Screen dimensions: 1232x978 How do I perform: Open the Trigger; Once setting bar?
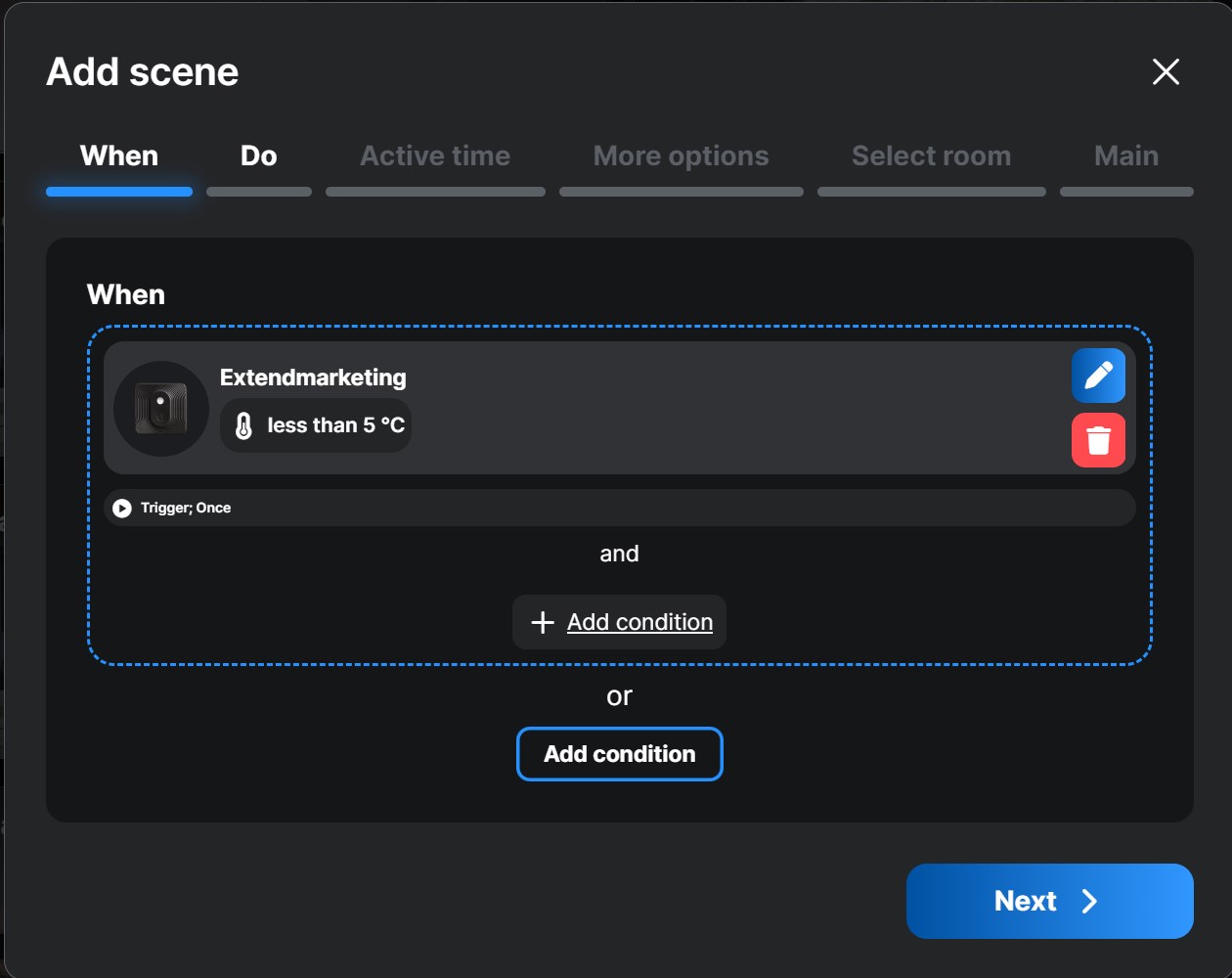[x=619, y=508]
